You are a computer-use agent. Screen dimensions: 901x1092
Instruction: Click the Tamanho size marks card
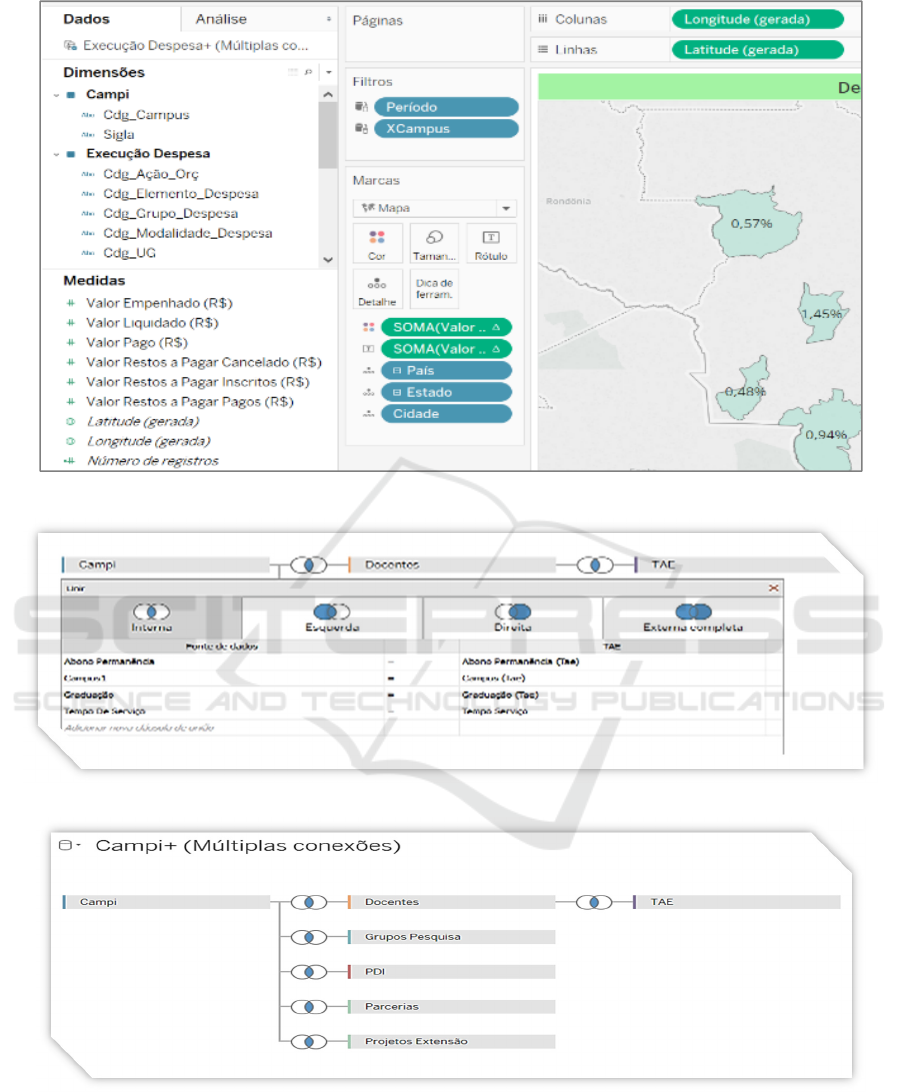434,243
